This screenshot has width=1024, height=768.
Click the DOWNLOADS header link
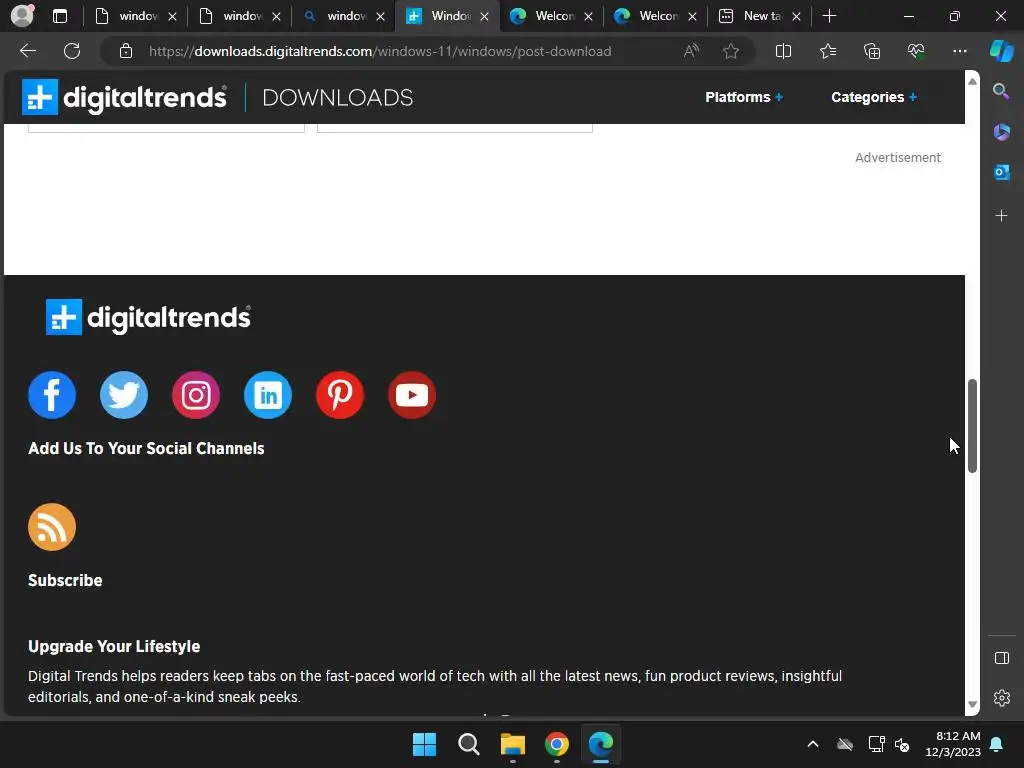(x=338, y=97)
